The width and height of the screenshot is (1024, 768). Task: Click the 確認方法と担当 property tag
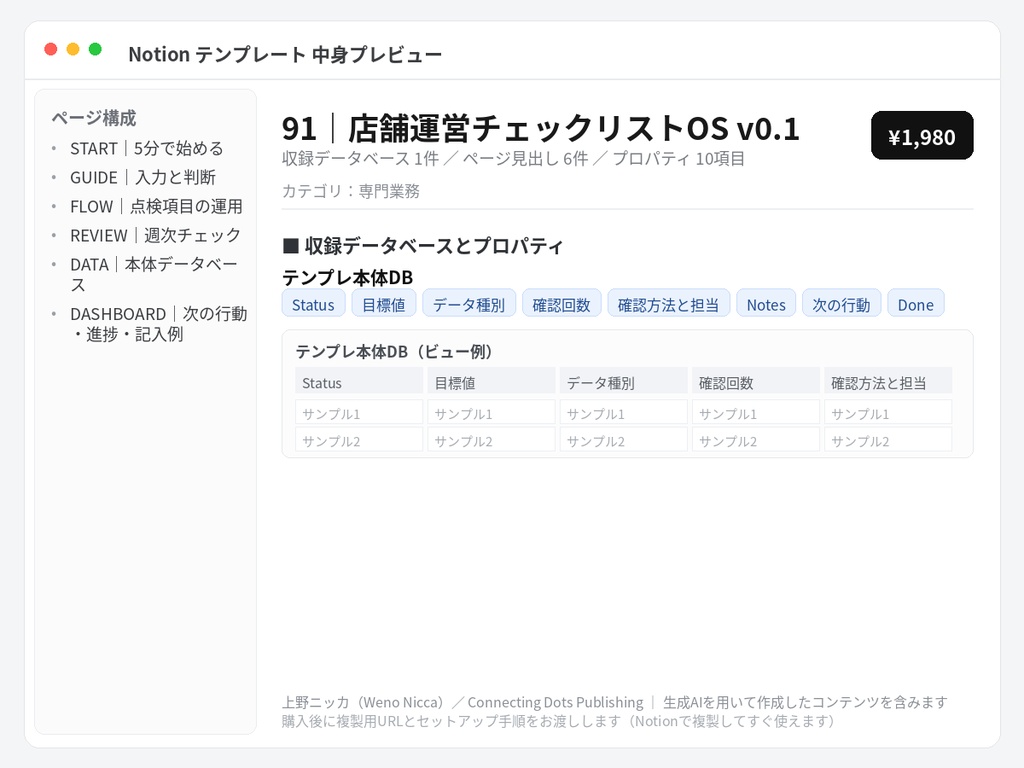tap(668, 305)
